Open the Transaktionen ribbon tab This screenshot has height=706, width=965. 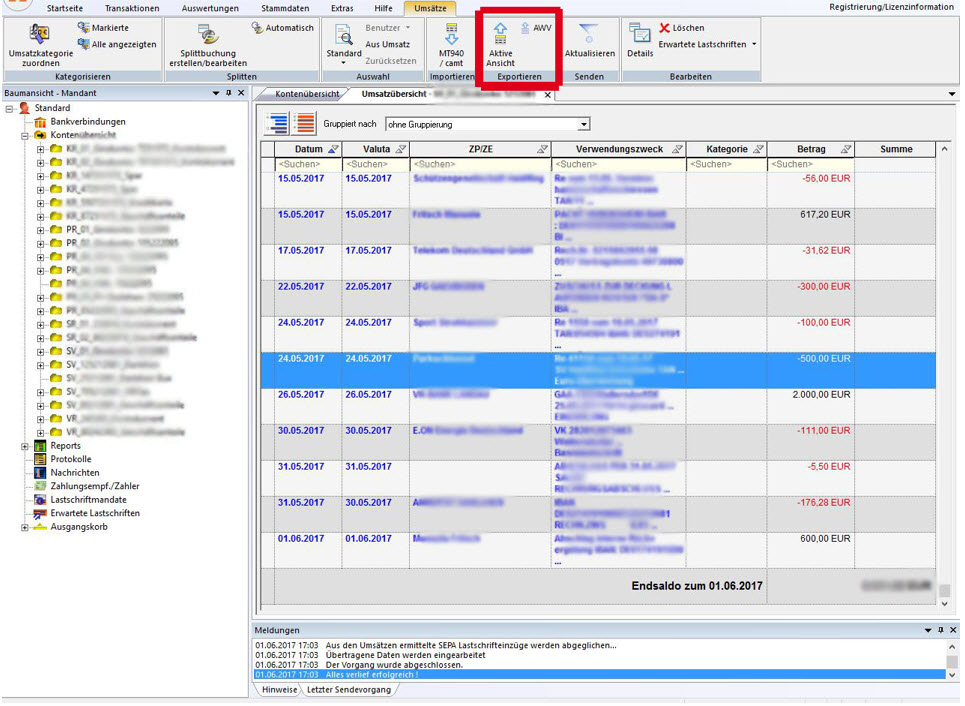pos(132,8)
